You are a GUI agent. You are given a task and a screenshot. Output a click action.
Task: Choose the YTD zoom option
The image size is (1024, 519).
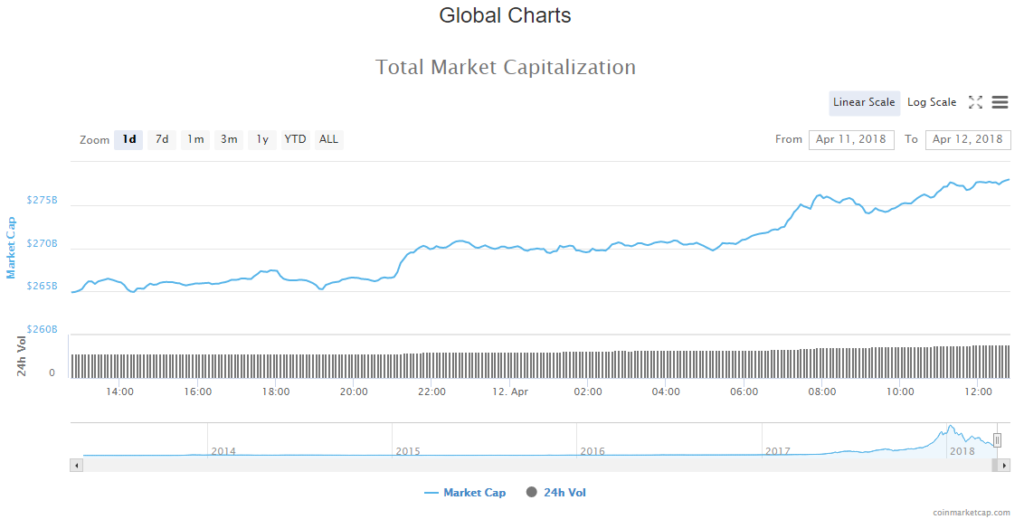(x=295, y=140)
